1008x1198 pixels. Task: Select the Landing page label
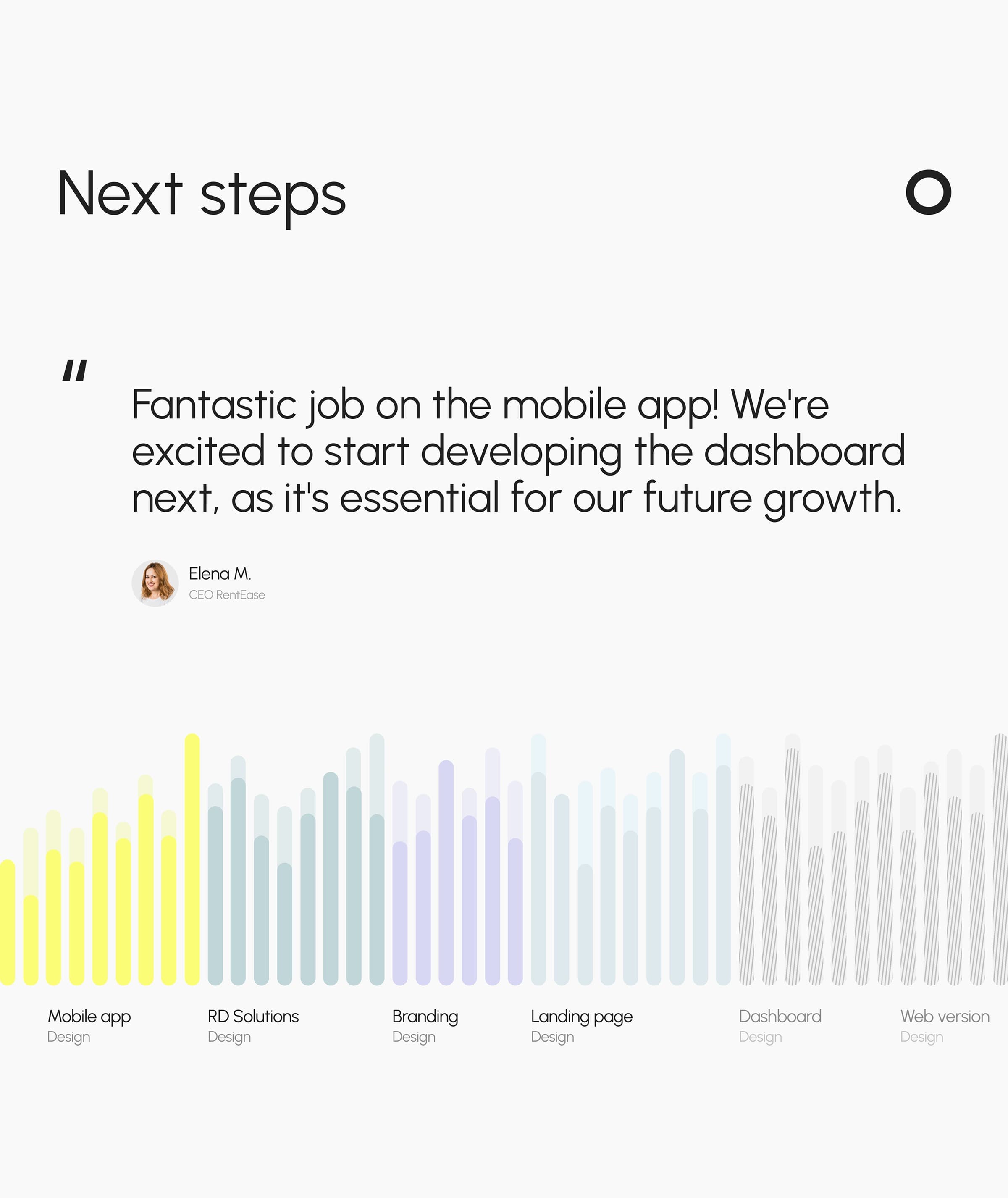[582, 1016]
